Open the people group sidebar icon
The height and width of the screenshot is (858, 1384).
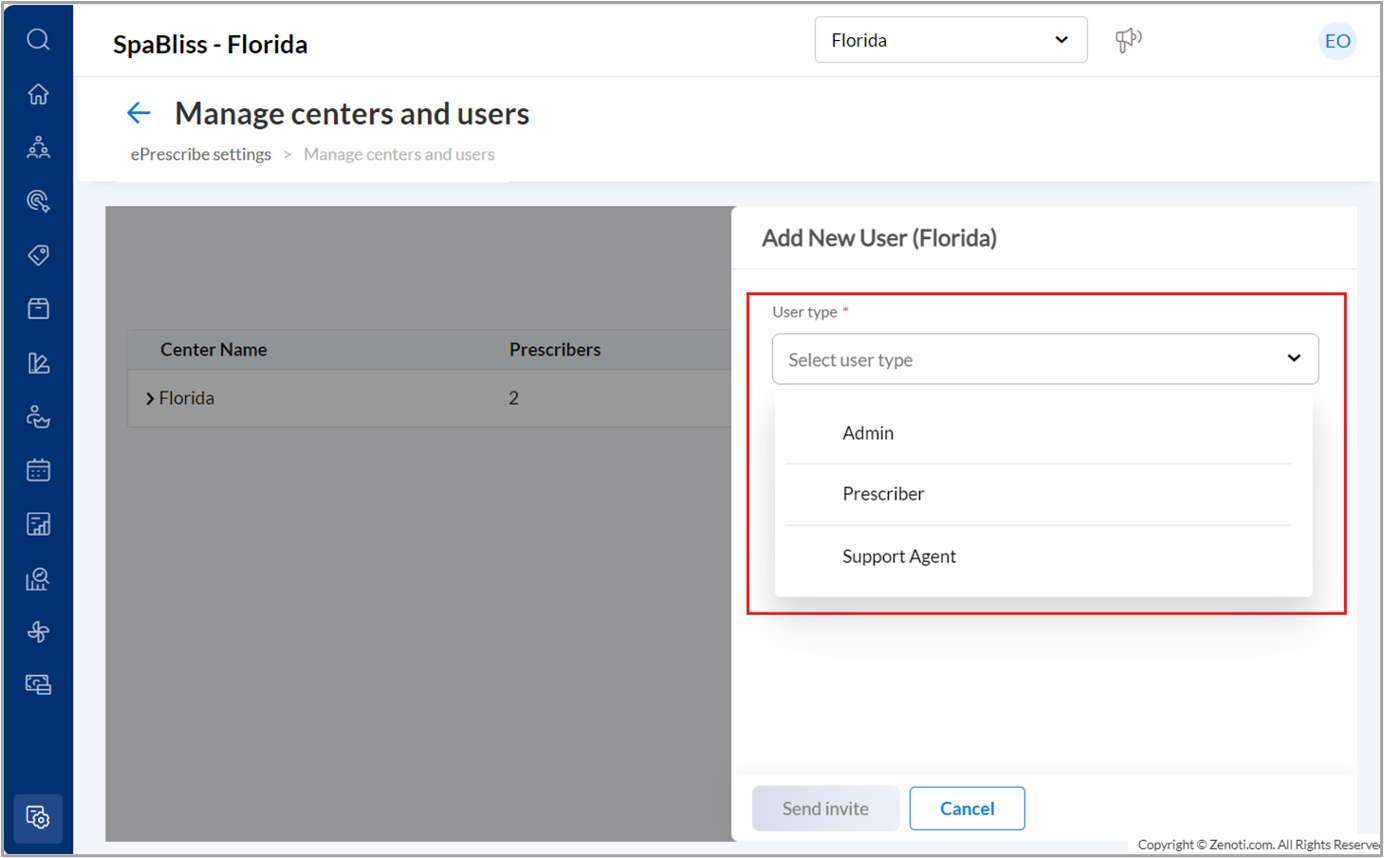[x=38, y=148]
